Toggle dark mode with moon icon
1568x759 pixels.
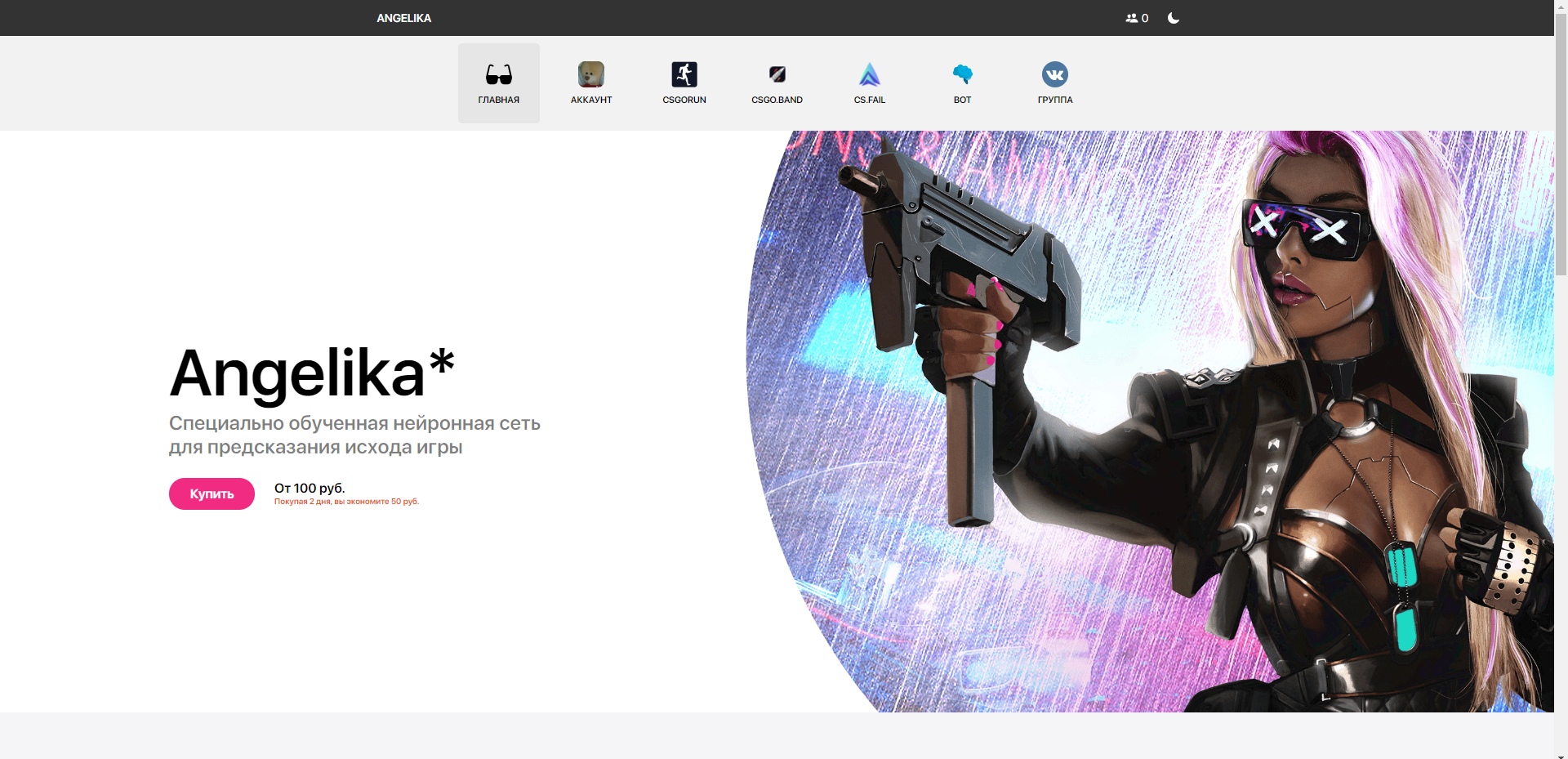point(1174,18)
